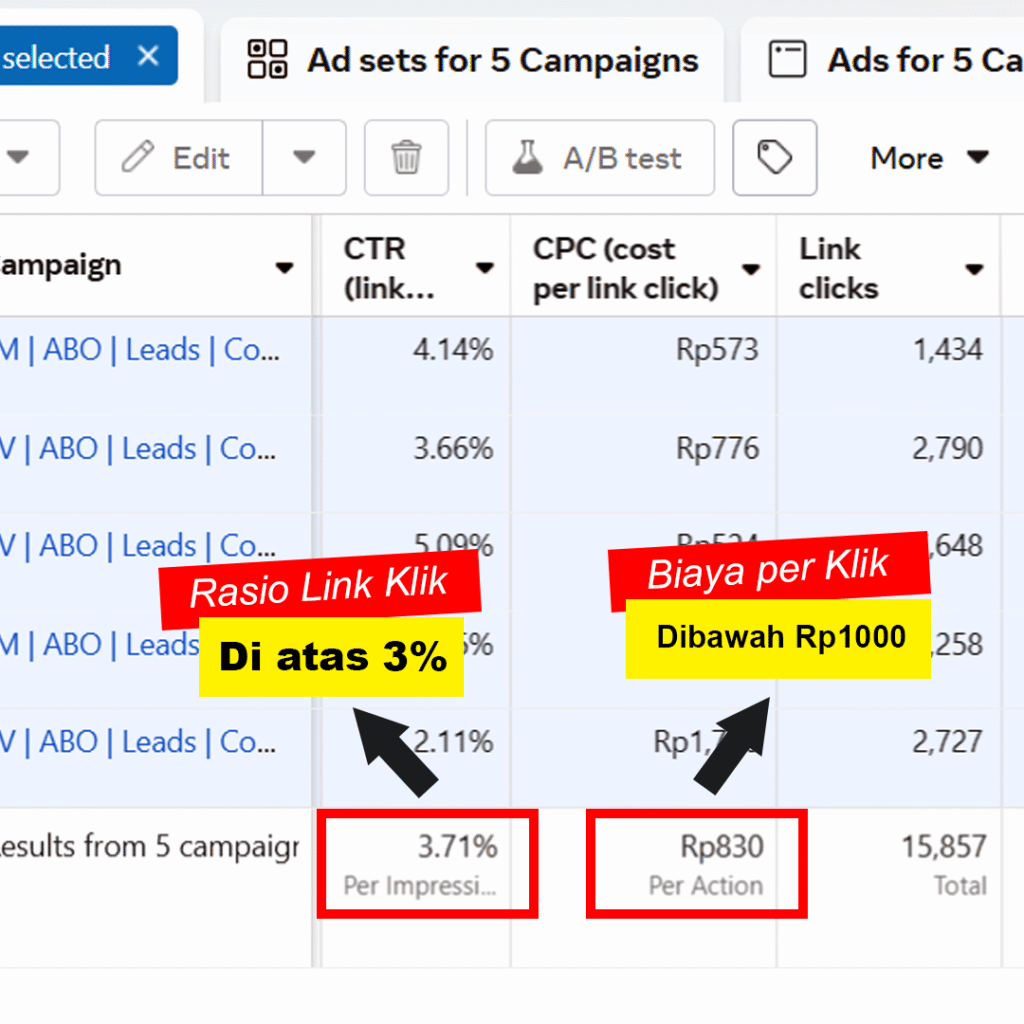This screenshot has width=1024, height=1024.
Task: Open the Link clicks column dropdown arrow
Action: (x=974, y=268)
